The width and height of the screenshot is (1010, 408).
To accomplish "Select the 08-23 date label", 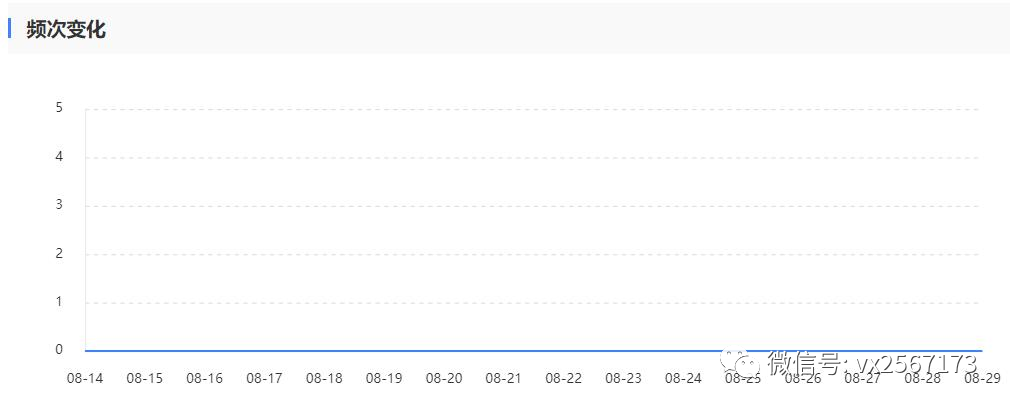I will coord(624,378).
